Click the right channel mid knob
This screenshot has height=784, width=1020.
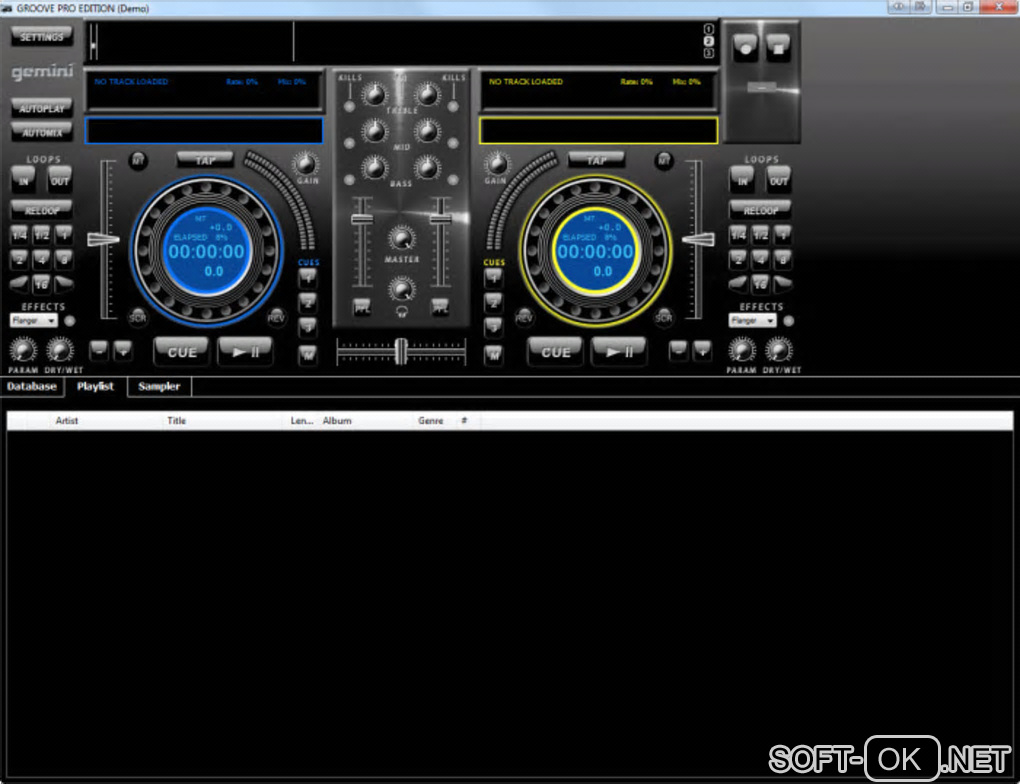(427, 132)
